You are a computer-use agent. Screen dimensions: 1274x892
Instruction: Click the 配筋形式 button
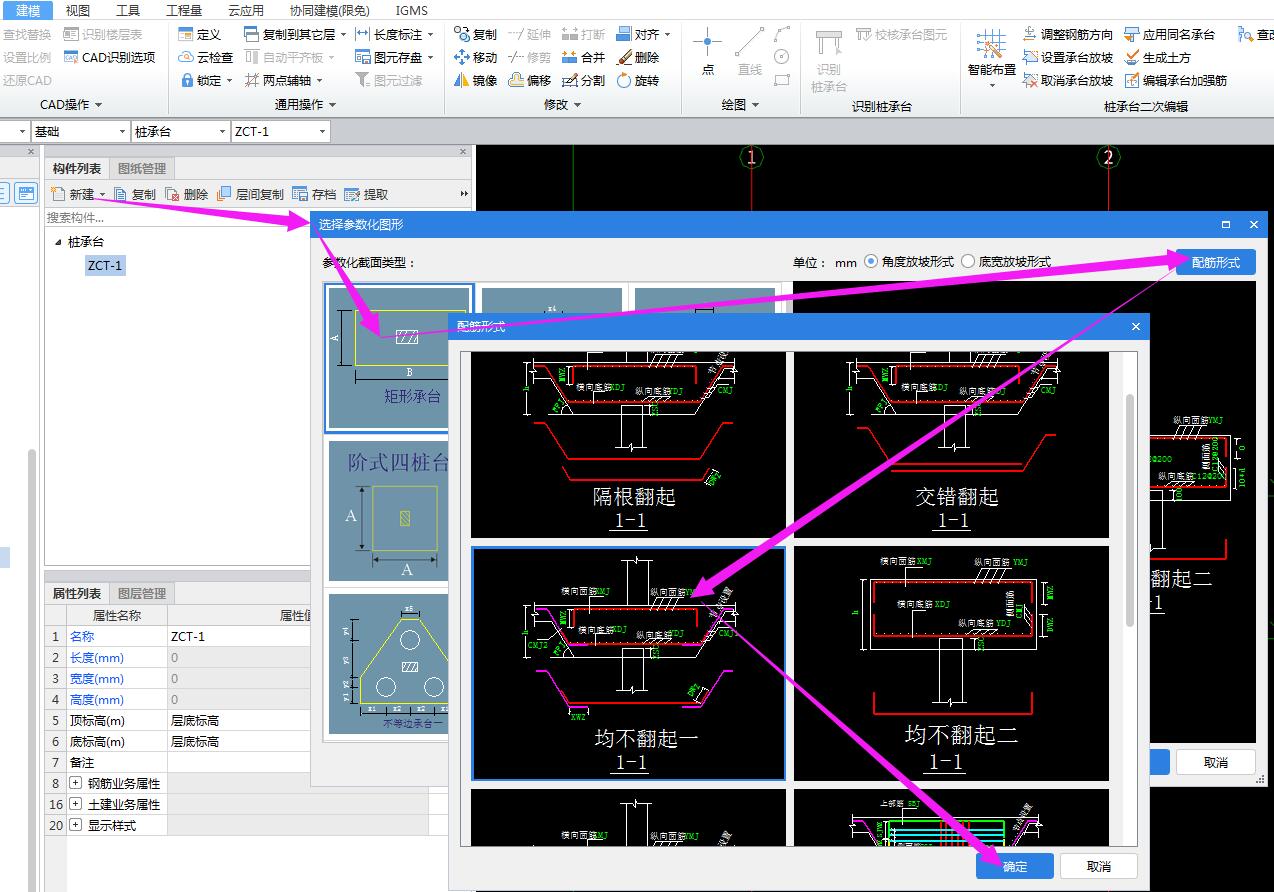(1215, 262)
